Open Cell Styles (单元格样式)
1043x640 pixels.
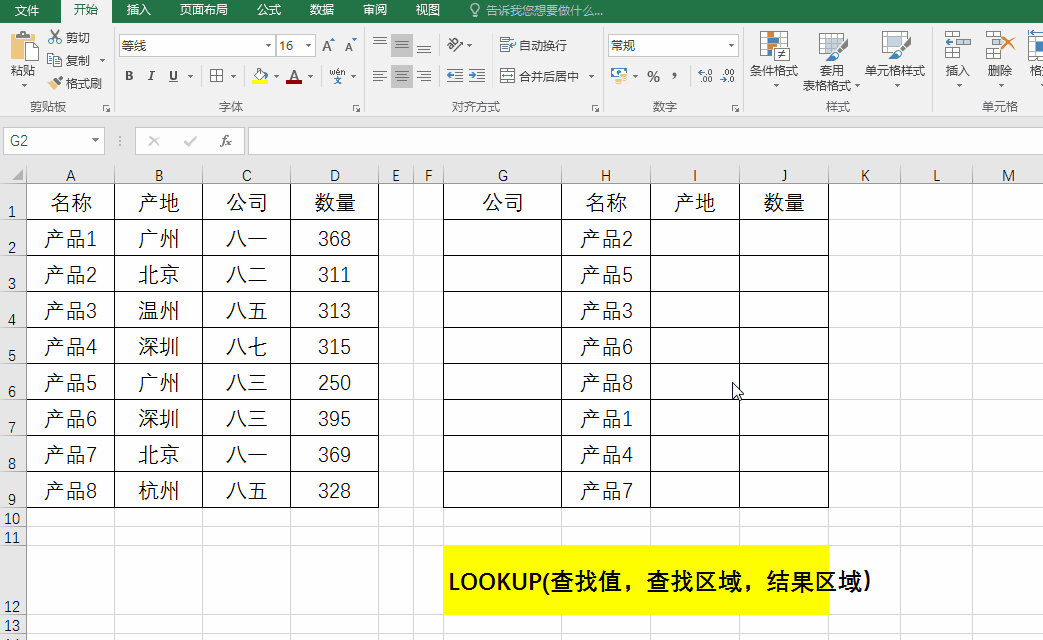(895, 60)
